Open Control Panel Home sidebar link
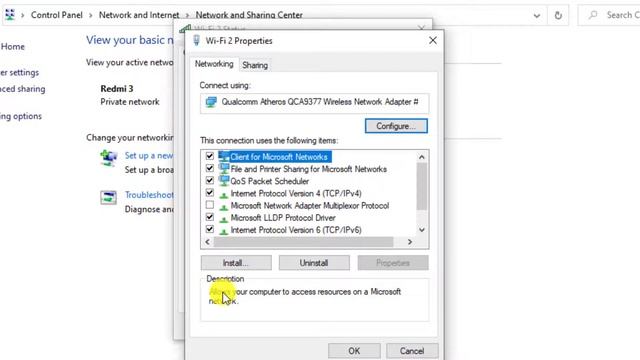Viewport: 640px width, 360px height. (x=12, y=47)
